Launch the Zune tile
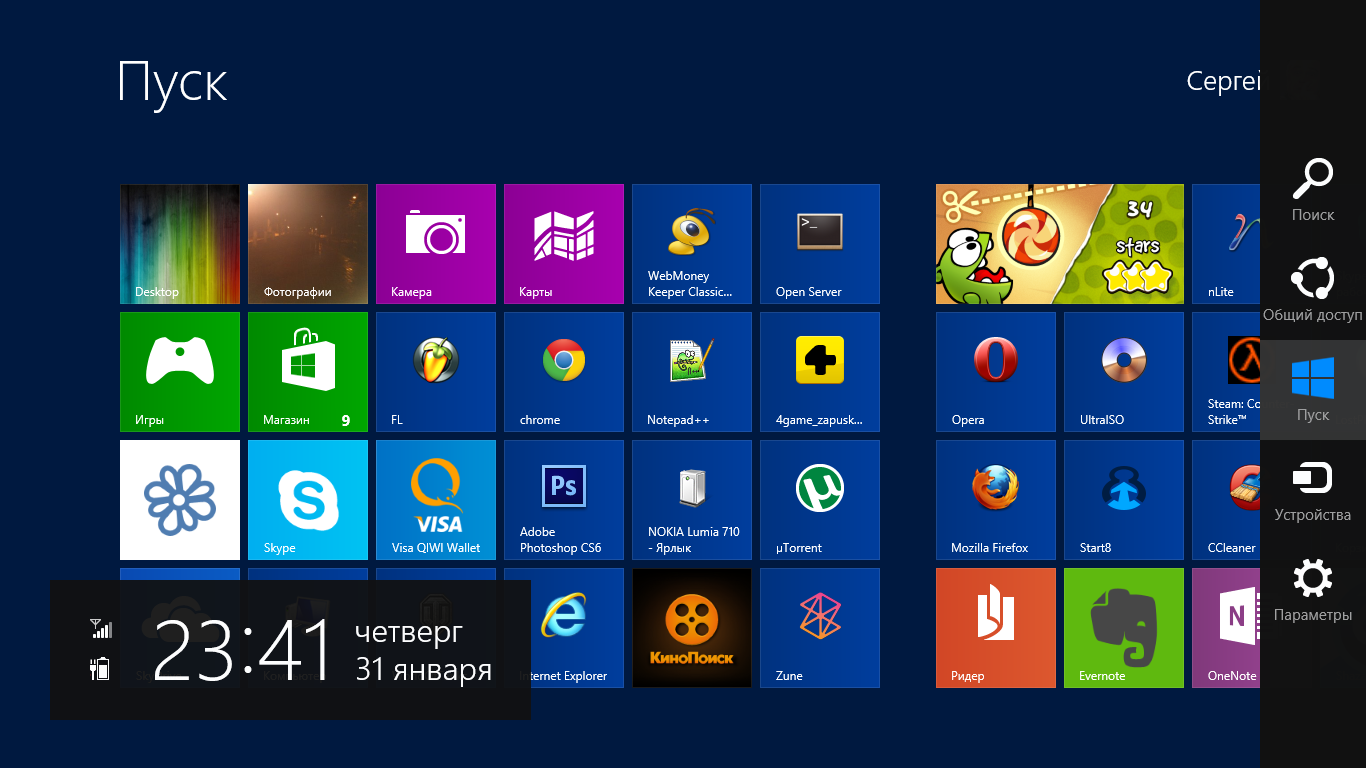Screen dimensions: 1366x768 tap(819, 627)
